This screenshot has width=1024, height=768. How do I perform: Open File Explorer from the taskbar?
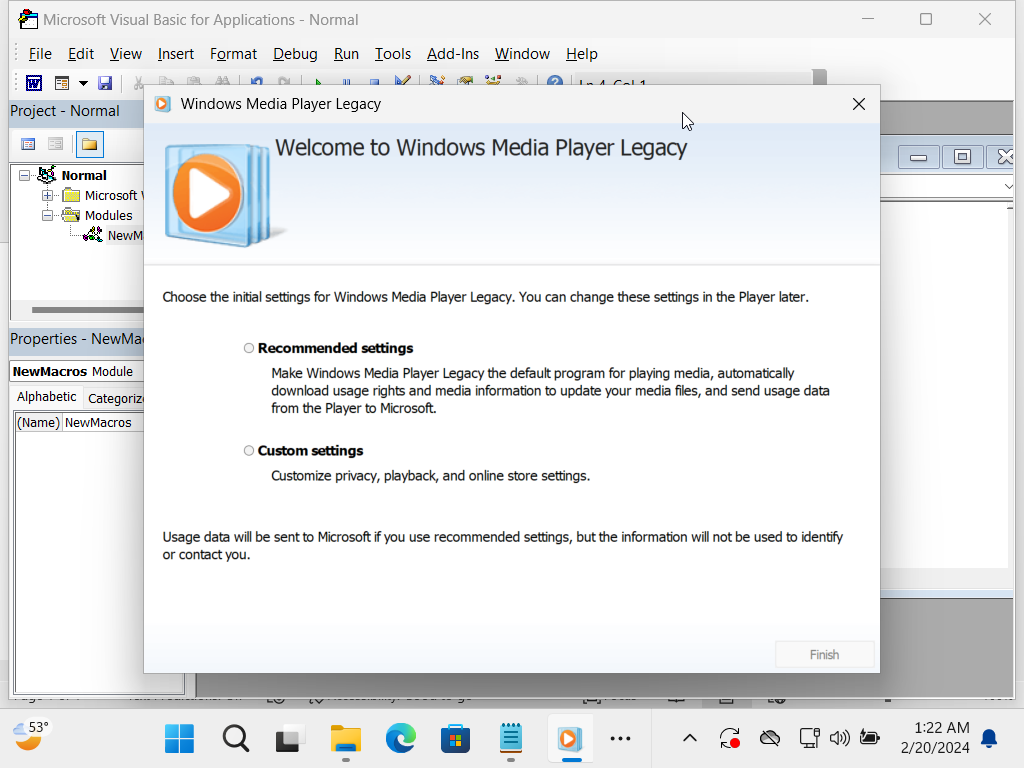pos(345,739)
